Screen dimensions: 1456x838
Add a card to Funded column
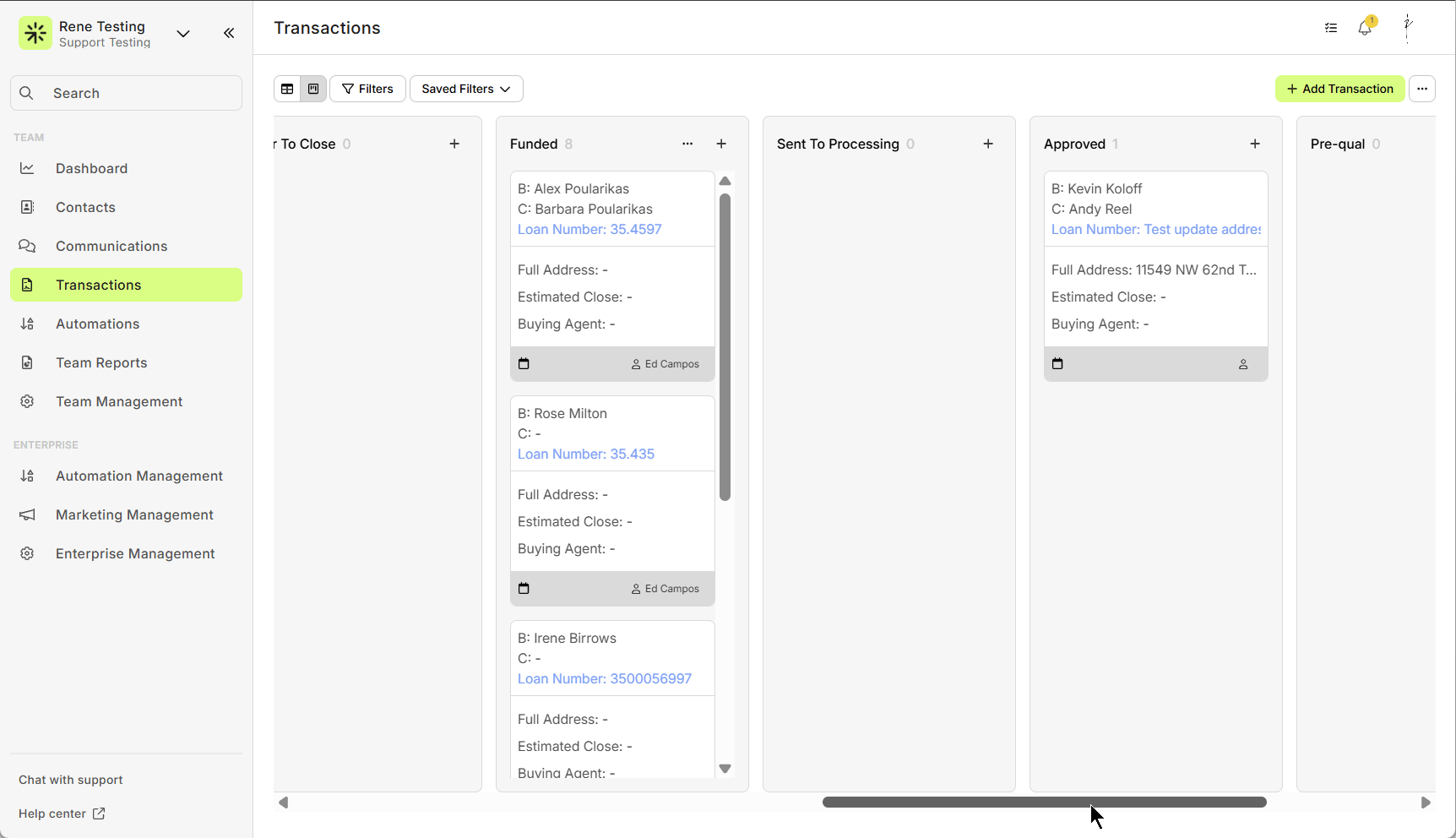pos(721,144)
